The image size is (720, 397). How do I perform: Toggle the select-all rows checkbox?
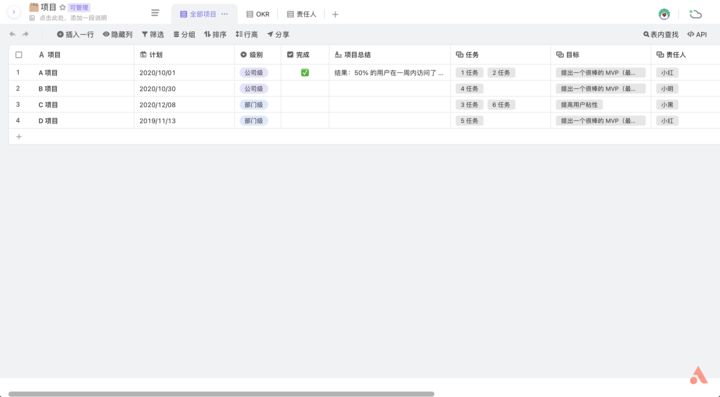point(19,55)
